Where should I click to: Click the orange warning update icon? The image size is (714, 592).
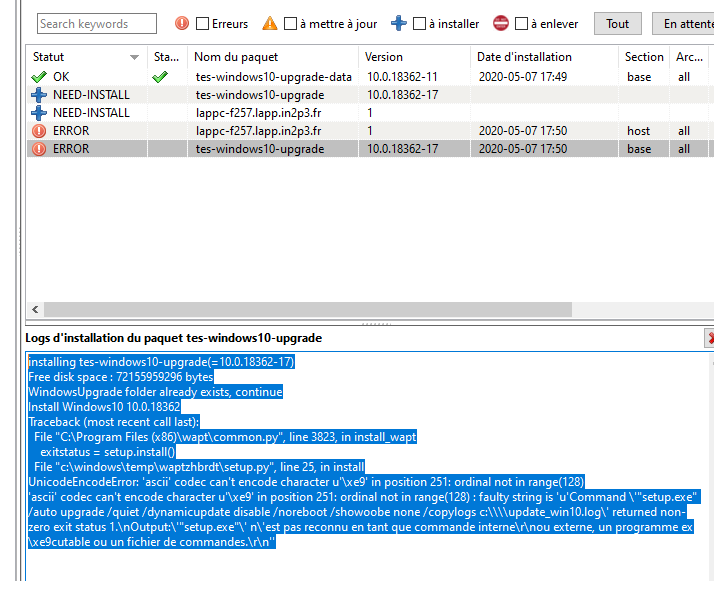(x=270, y=23)
